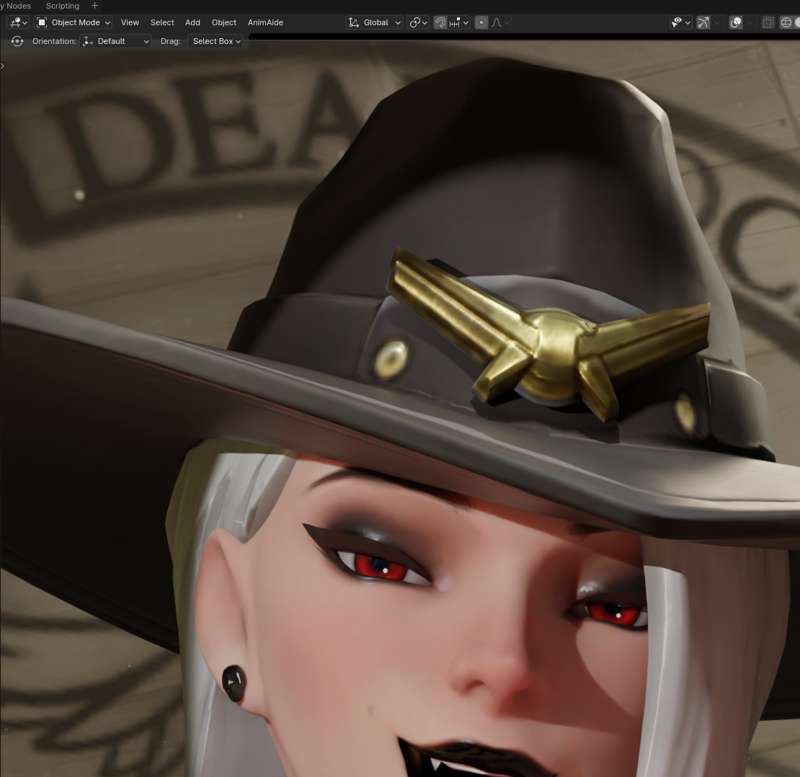Image resolution: width=800 pixels, height=777 pixels.
Task: Open the snapping options dropdown
Action: click(x=459, y=22)
